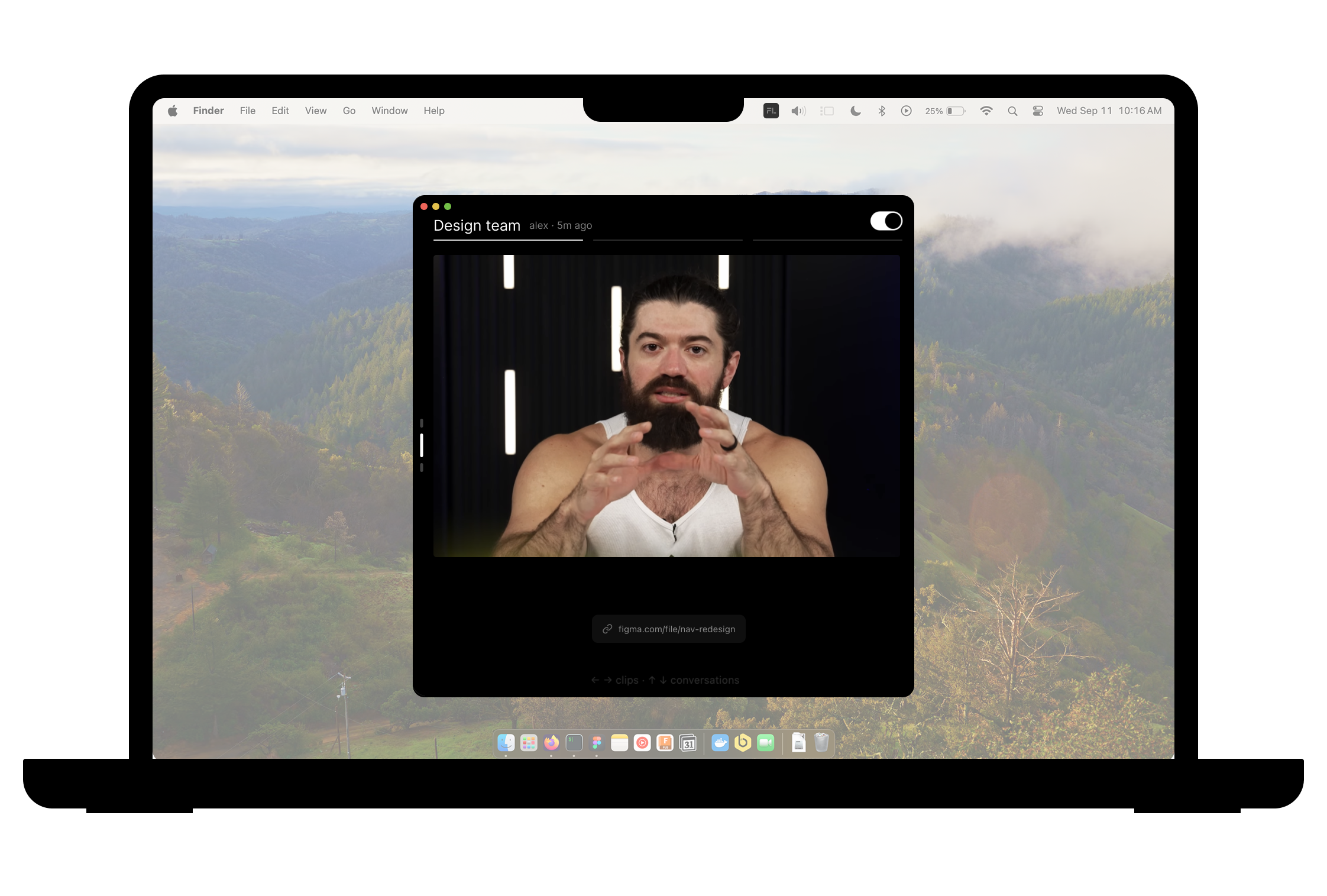
Task: Open Bluetooth status menu
Action: pyautogui.click(x=882, y=111)
